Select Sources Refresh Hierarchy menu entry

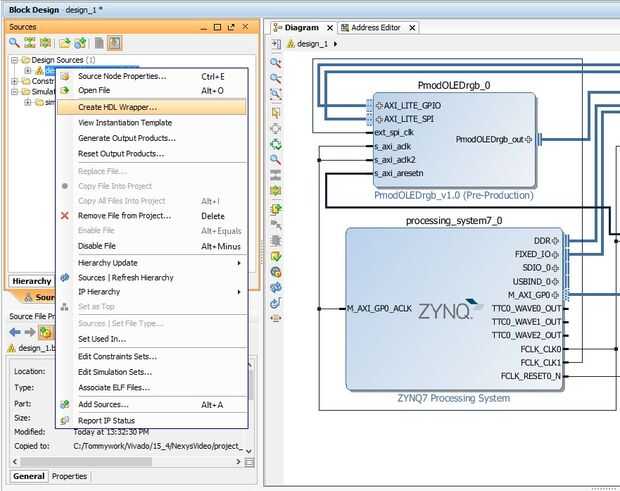tap(152, 278)
